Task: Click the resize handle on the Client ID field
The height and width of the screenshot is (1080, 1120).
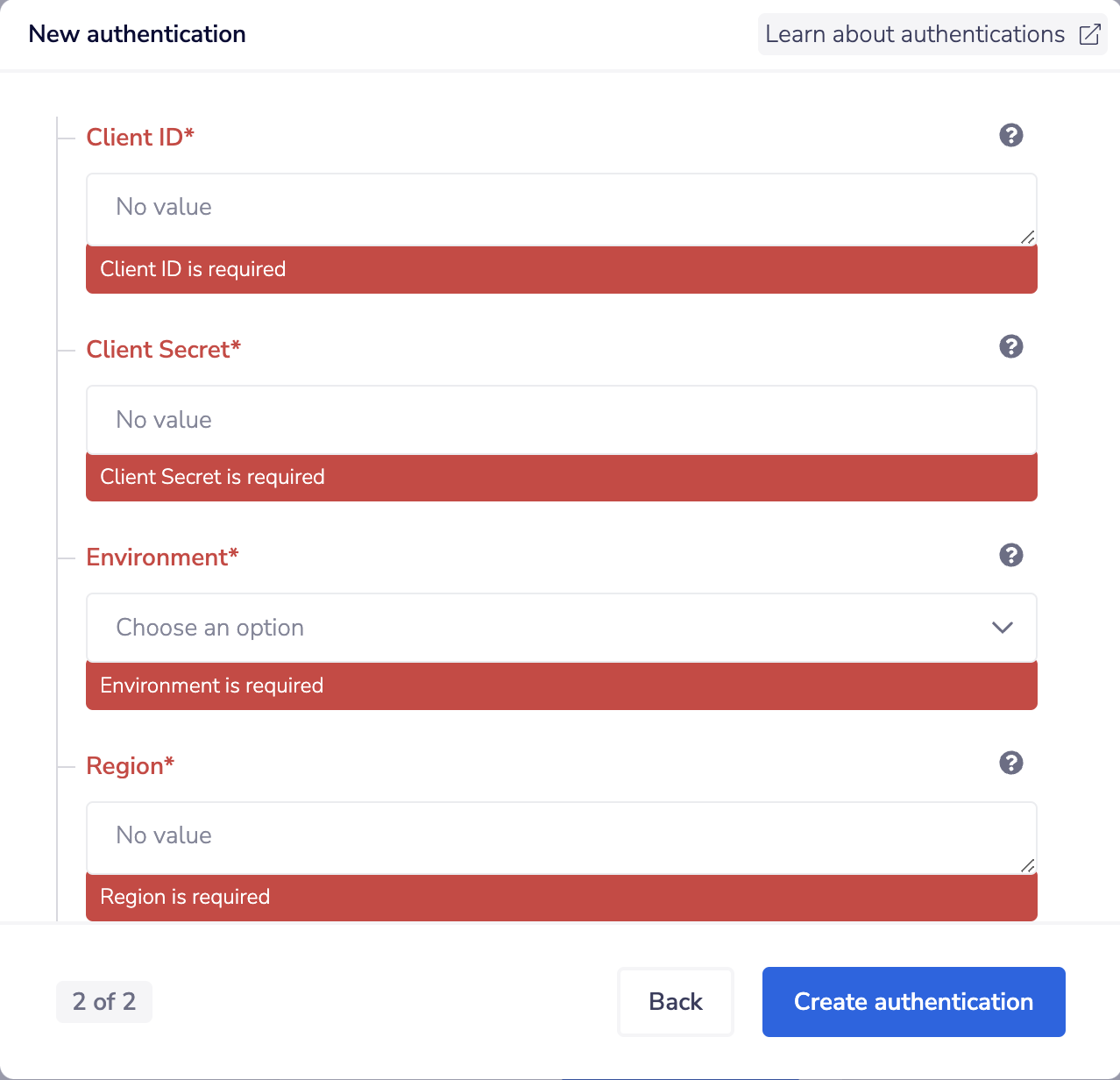Action: click(x=1028, y=235)
